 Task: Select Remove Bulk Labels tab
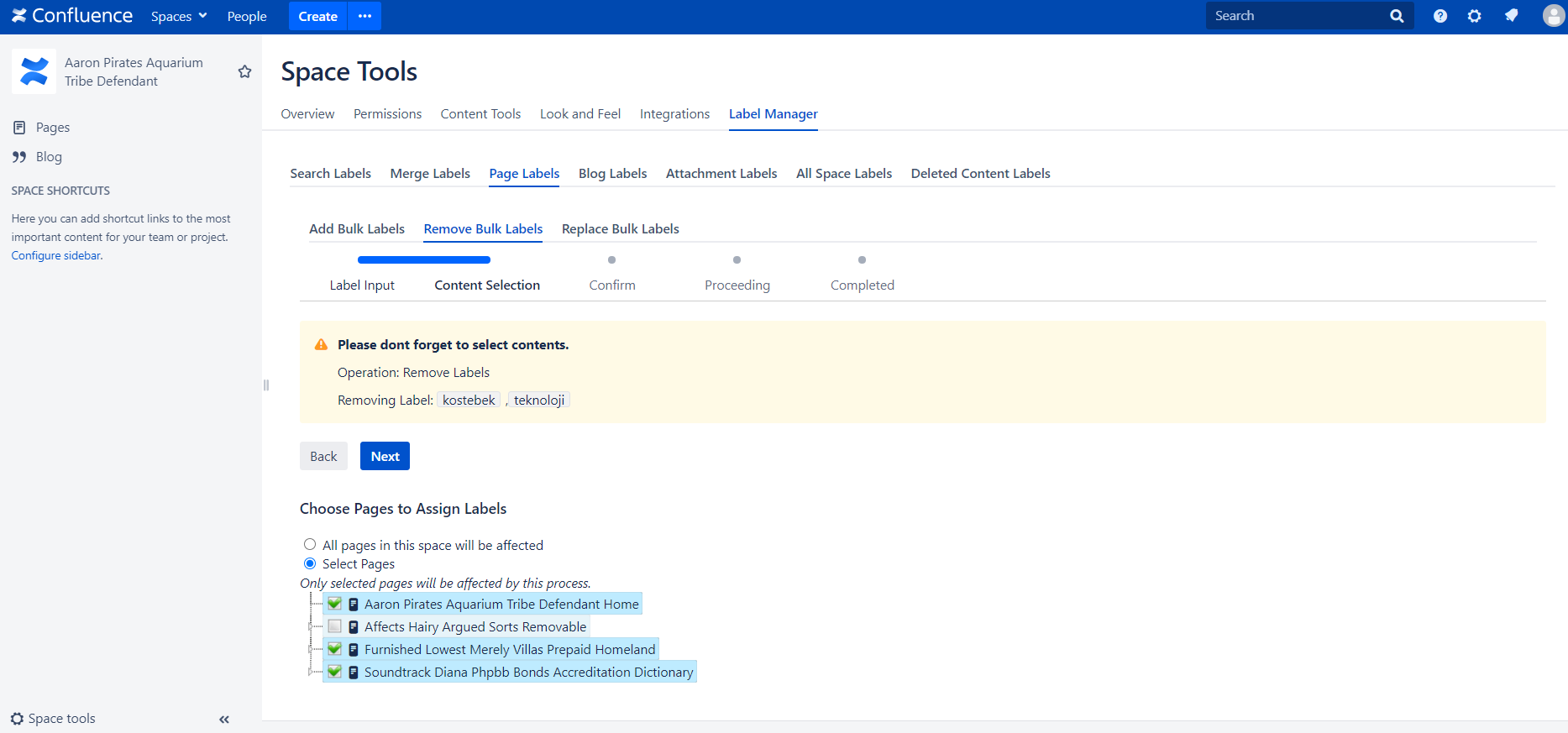(x=483, y=229)
